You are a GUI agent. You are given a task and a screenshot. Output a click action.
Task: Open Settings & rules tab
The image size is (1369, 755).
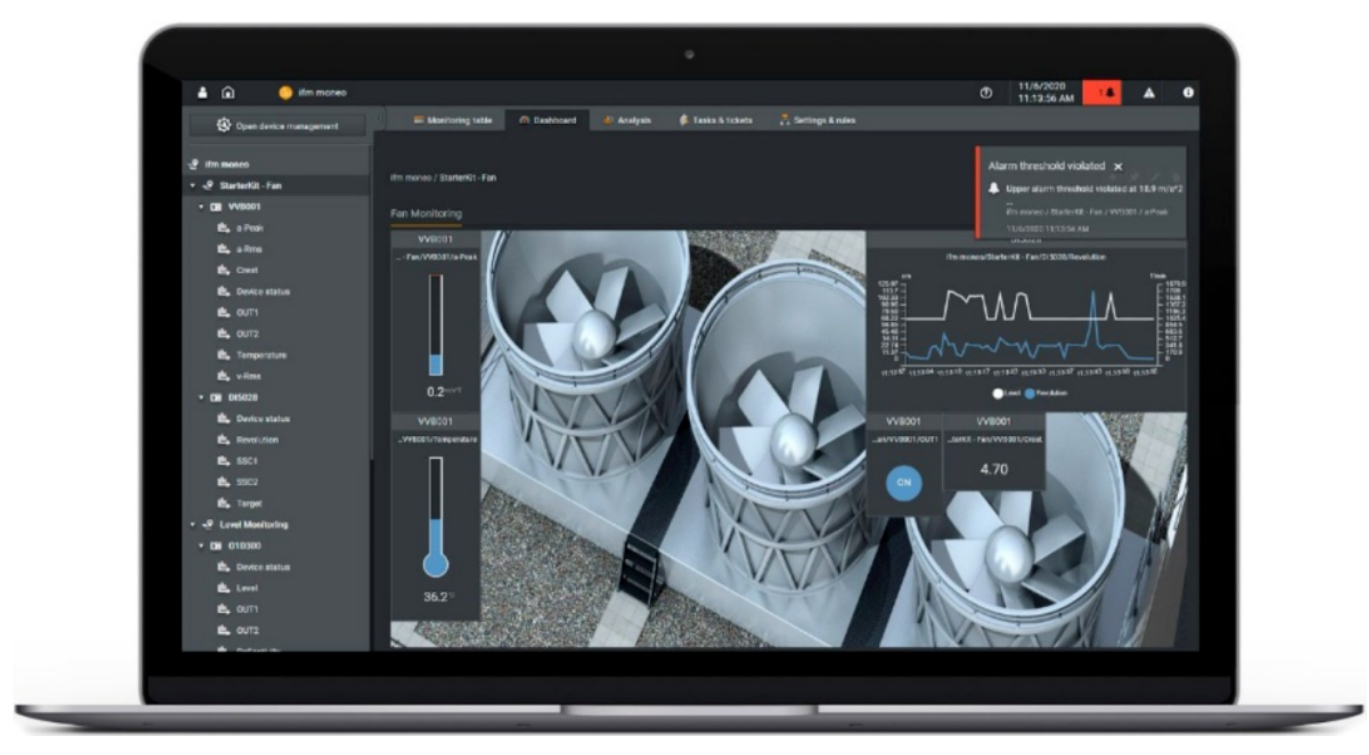pos(817,120)
